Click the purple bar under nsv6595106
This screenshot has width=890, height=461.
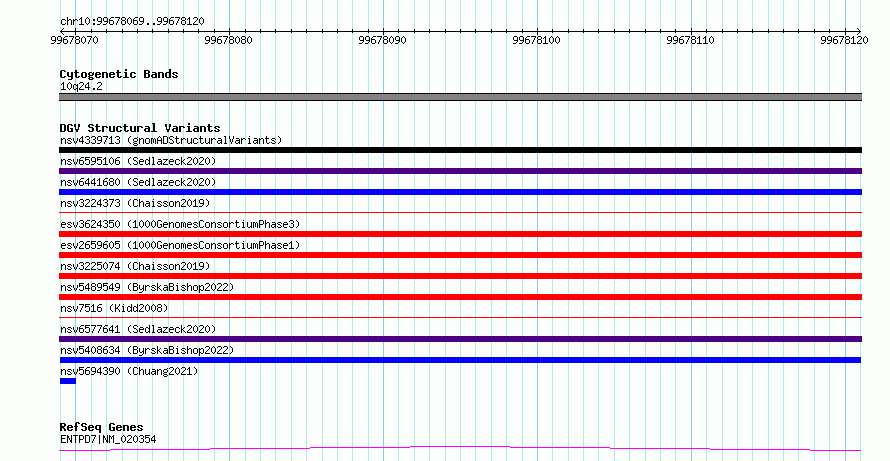coord(460,171)
